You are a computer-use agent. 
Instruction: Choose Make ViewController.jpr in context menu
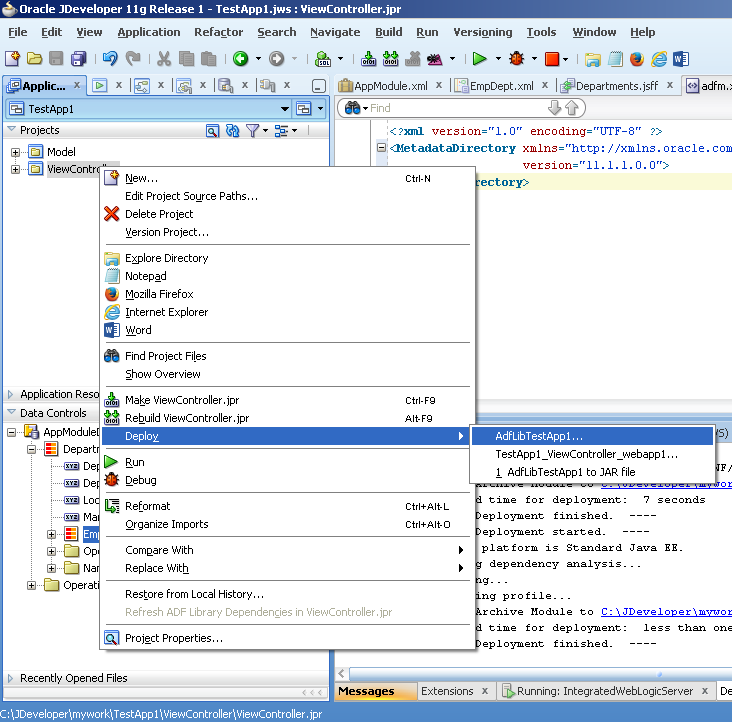tap(288, 400)
